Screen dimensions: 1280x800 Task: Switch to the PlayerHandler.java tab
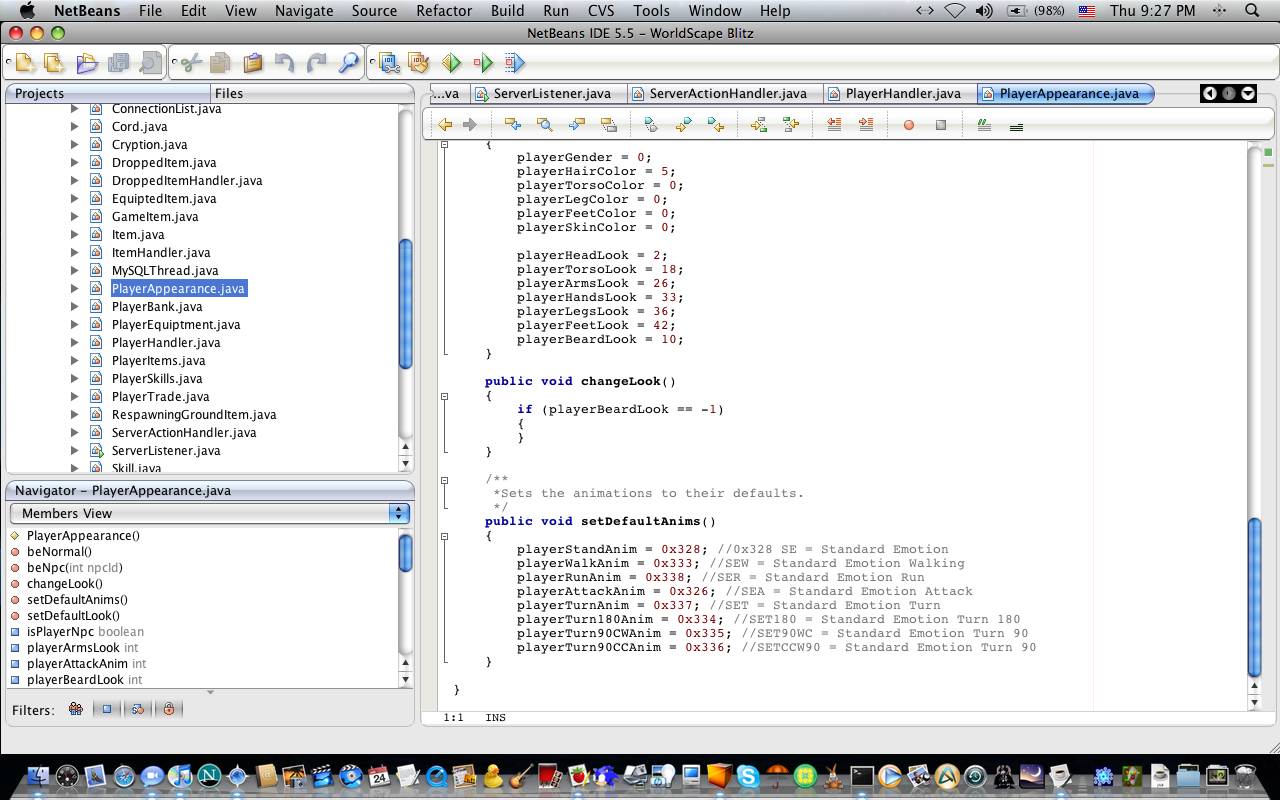(901, 93)
